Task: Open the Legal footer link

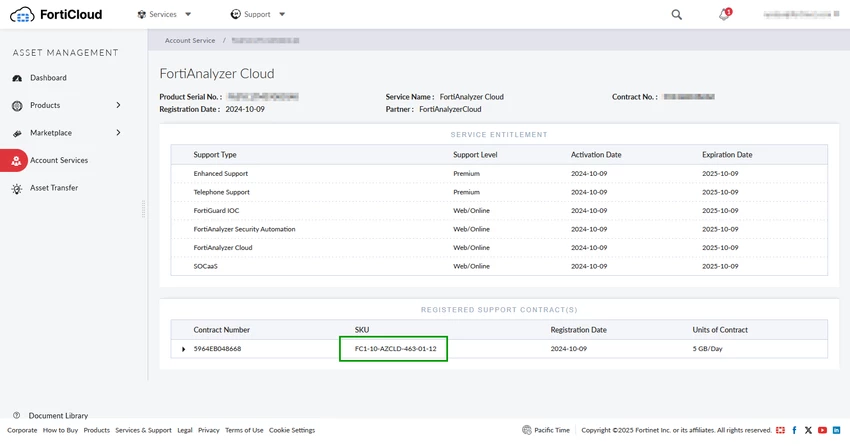Action: (185, 430)
